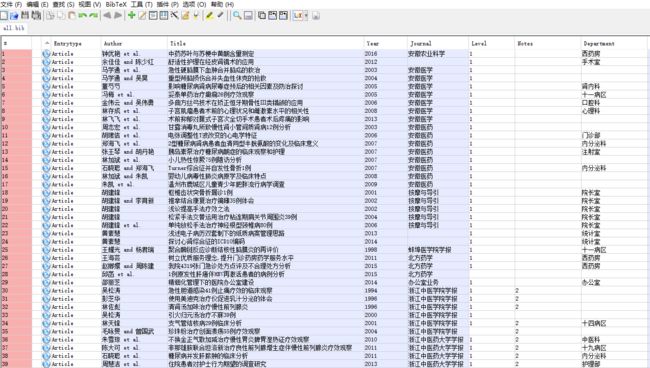This screenshot has height=368, width=650.
Task: Click the Paste clipboard icon
Action: (x=72, y=16)
